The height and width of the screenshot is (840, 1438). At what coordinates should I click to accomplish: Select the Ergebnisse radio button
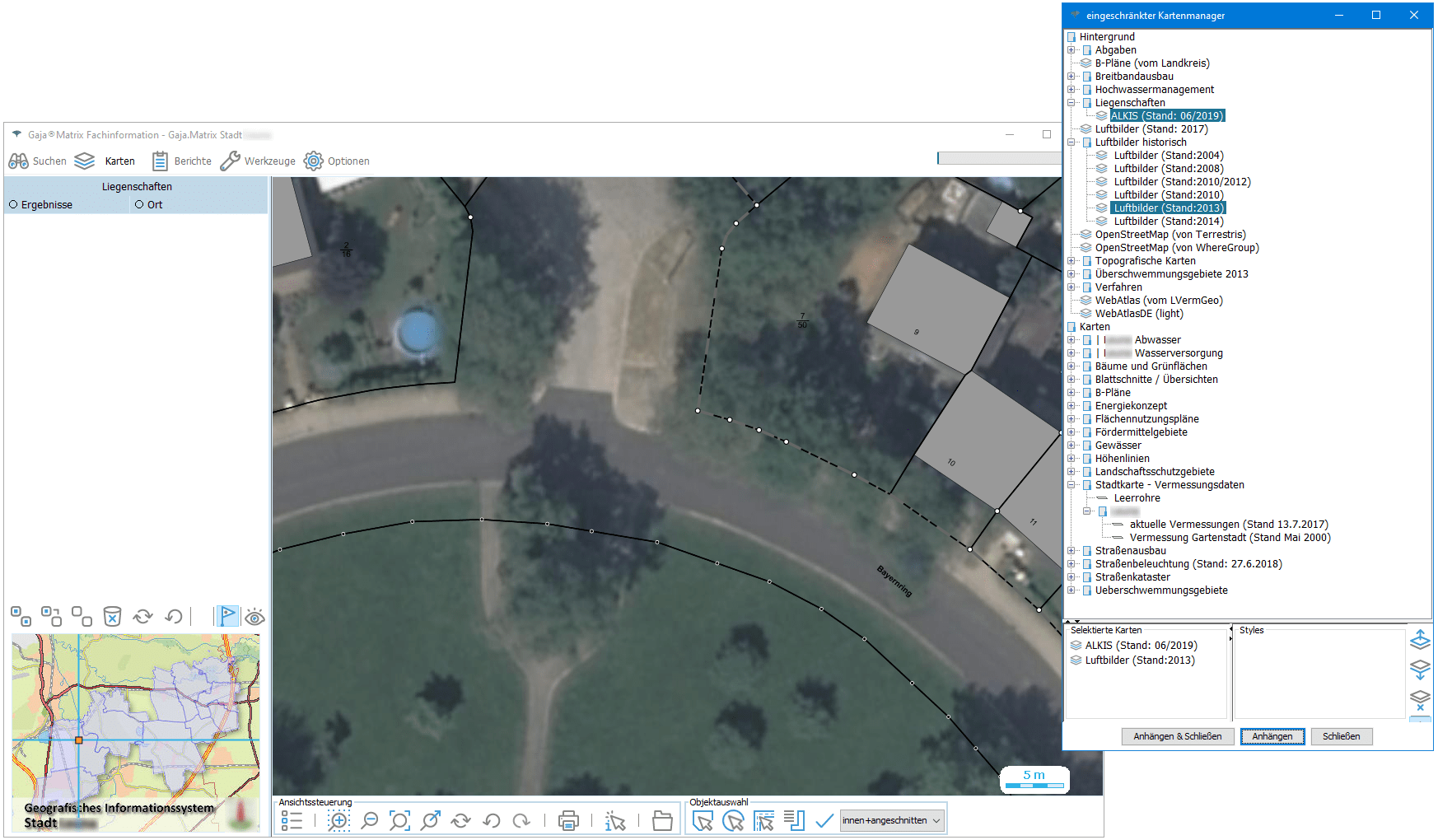click(13, 205)
